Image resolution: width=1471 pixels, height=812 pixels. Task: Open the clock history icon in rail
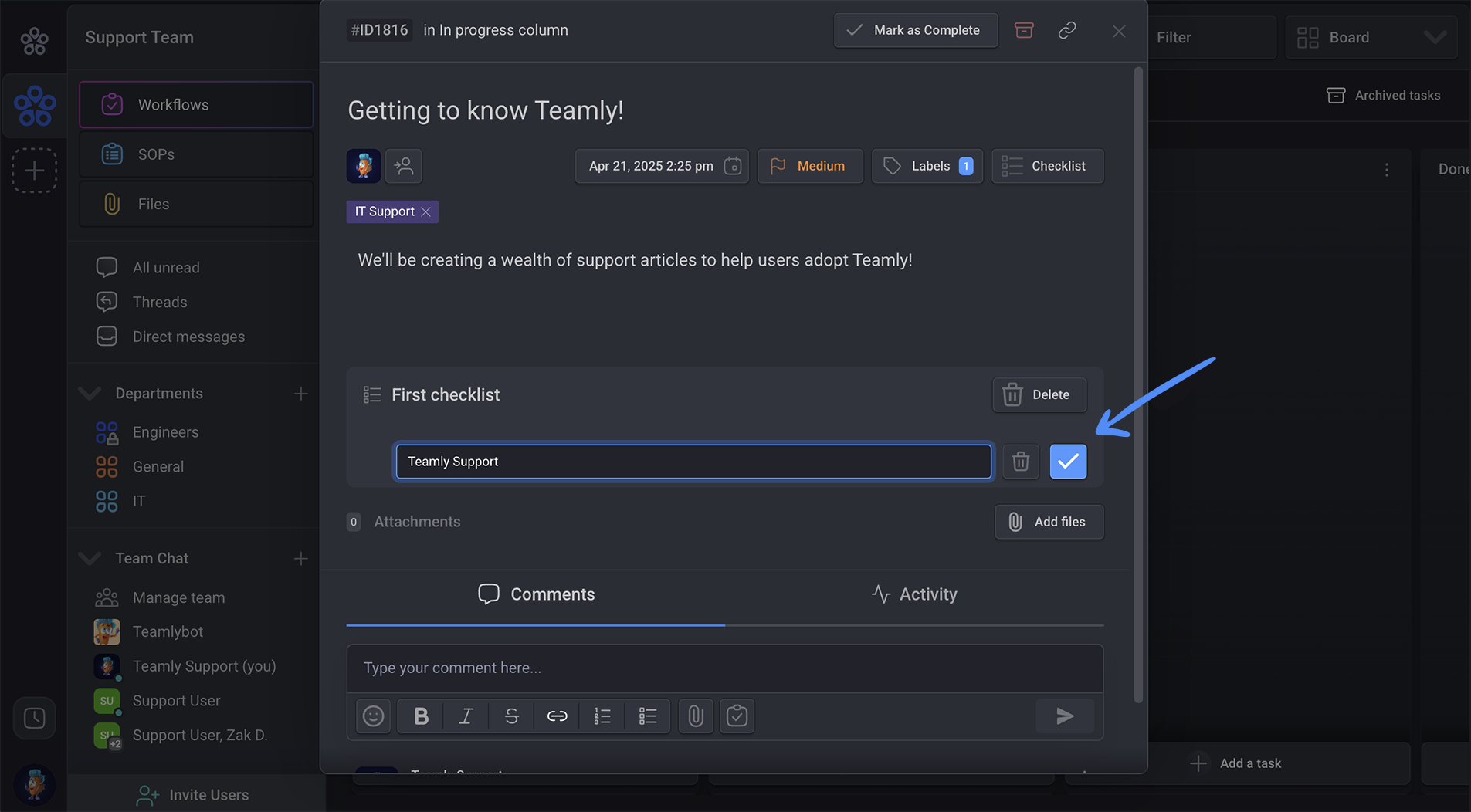pos(34,719)
